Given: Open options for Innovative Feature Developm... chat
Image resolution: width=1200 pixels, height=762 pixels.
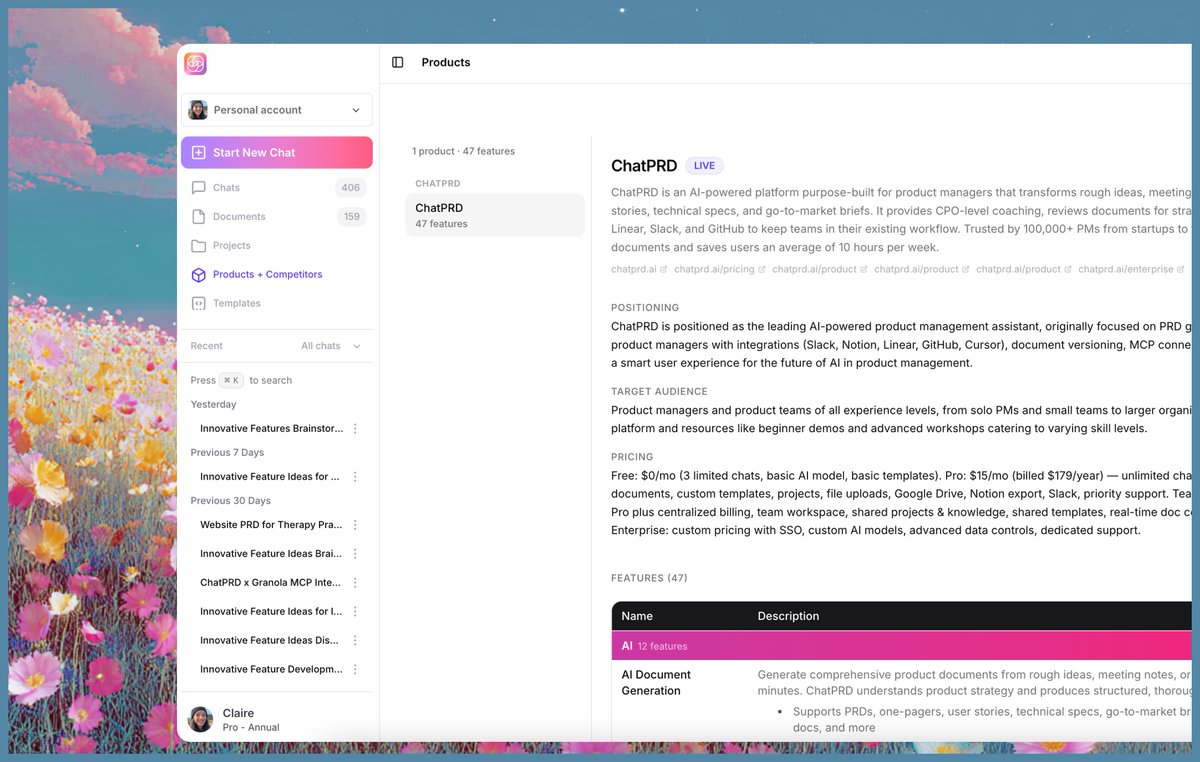Looking at the screenshot, I should 355,670.
